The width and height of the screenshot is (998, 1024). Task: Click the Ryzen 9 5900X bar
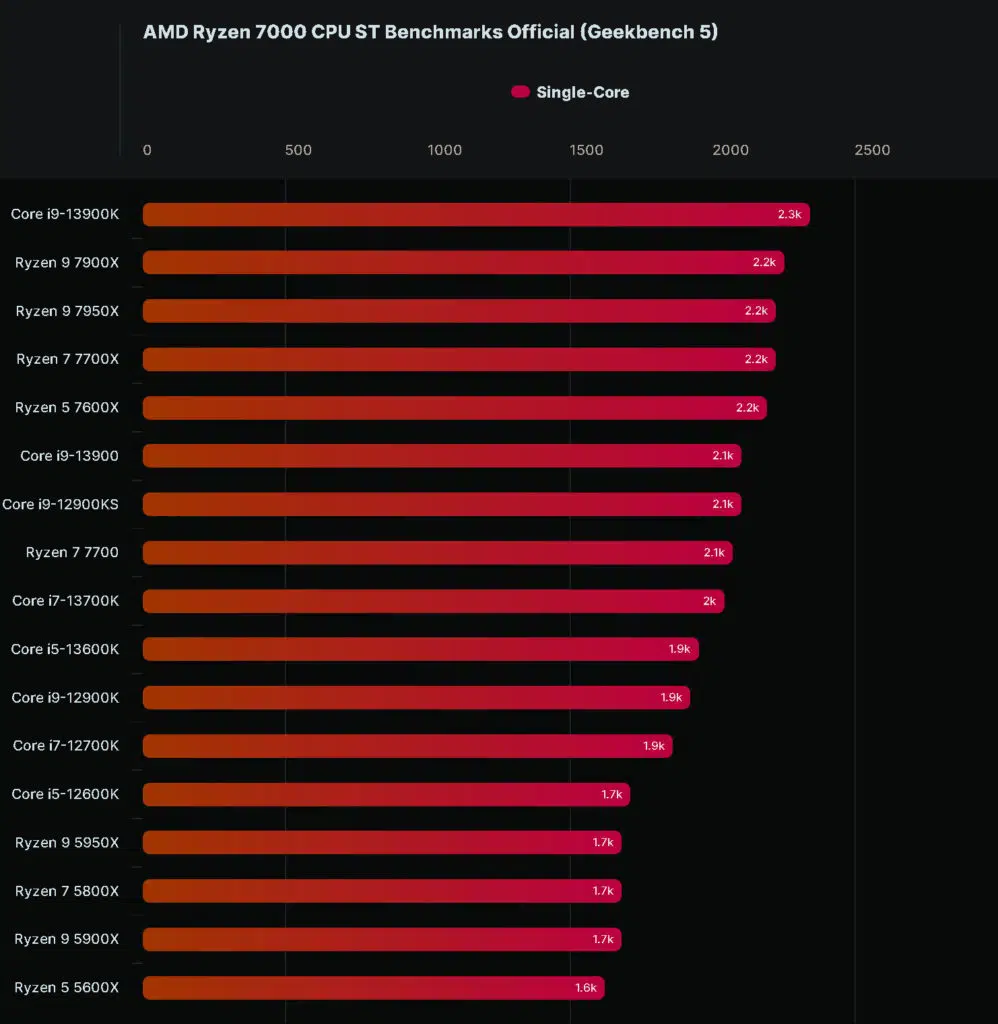click(x=382, y=939)
